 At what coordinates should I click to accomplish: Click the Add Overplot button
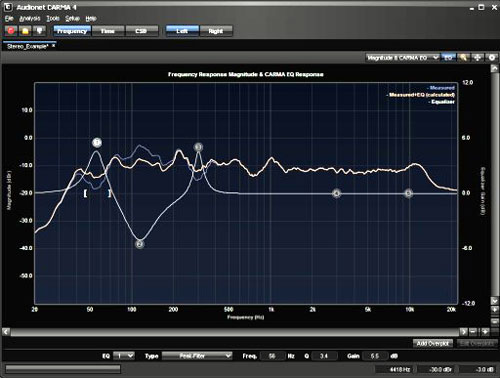[x=433, y=343]
